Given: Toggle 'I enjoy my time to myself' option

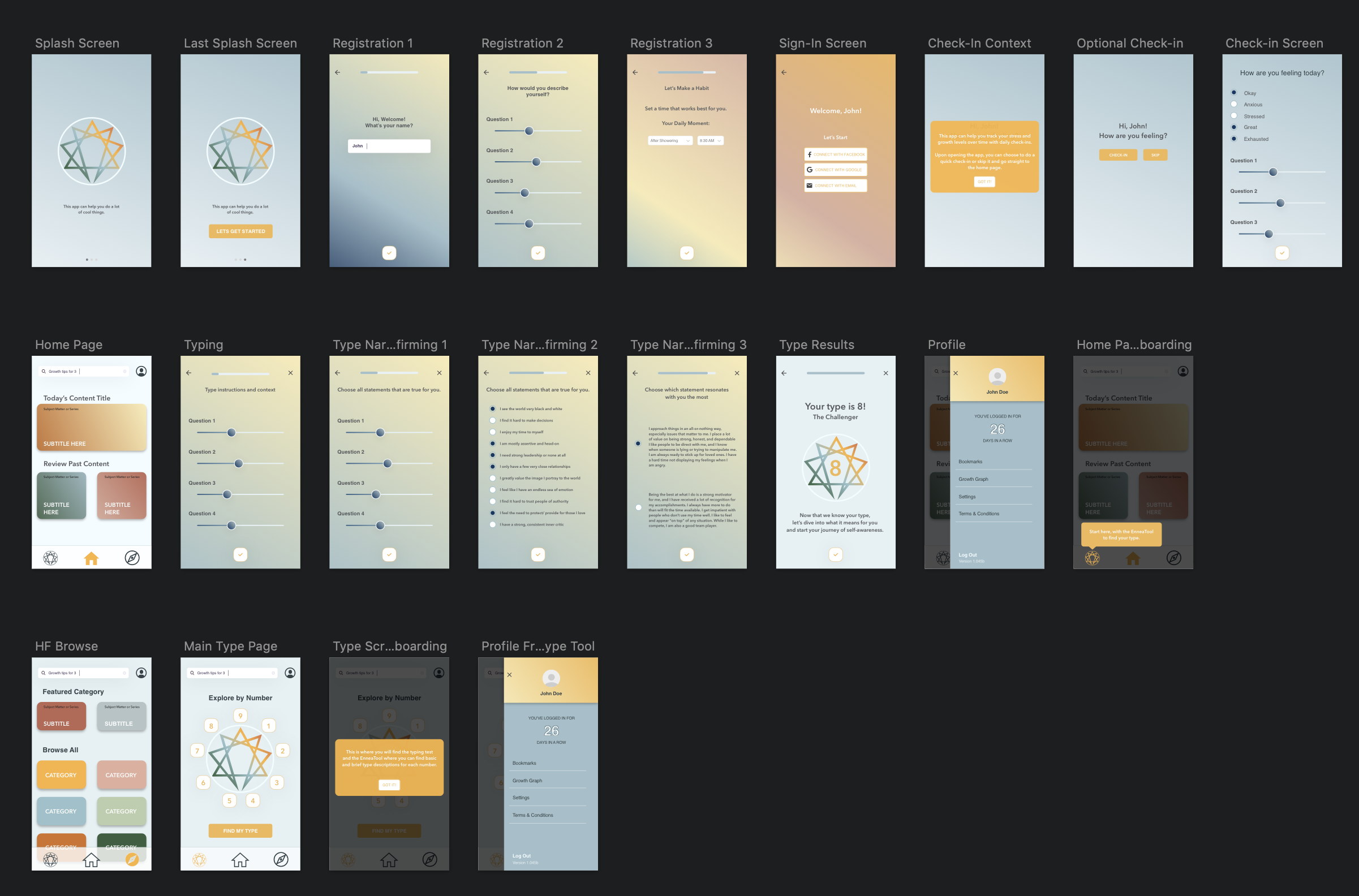Looking at the screenshot, I should coord(493,432).
